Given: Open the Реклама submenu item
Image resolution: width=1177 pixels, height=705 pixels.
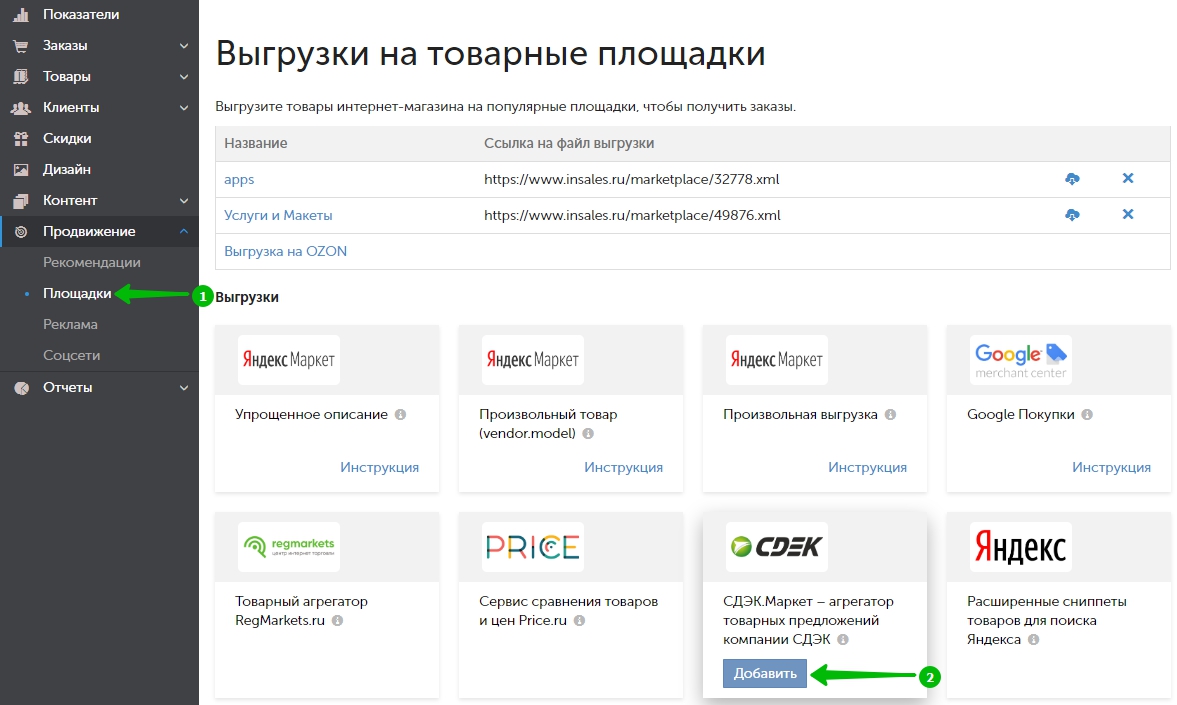Looking at the screenshot, I should coord(70,324).
